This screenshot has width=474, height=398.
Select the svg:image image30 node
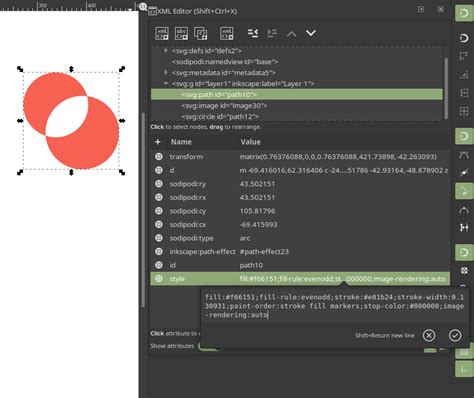click(224, 106)
